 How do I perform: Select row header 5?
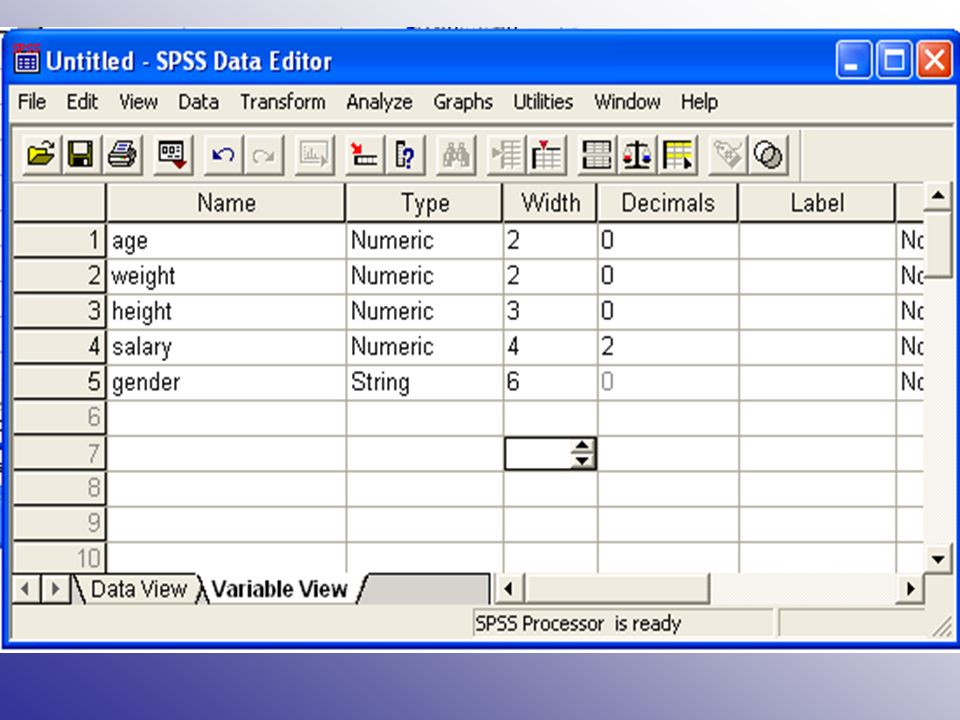(59, 382)
